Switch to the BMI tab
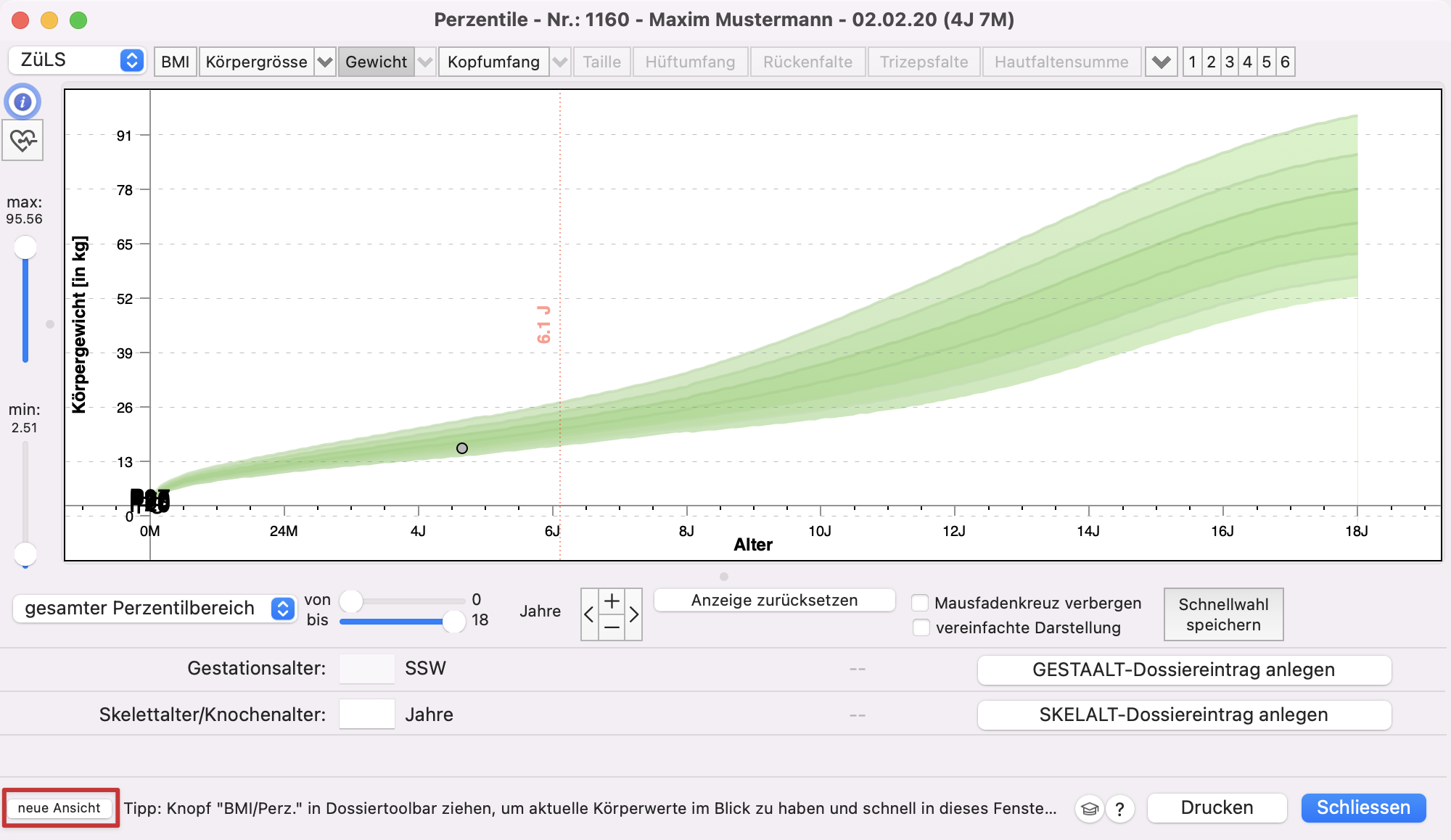This screenshot has width=1451, height=840. [175, 62]
